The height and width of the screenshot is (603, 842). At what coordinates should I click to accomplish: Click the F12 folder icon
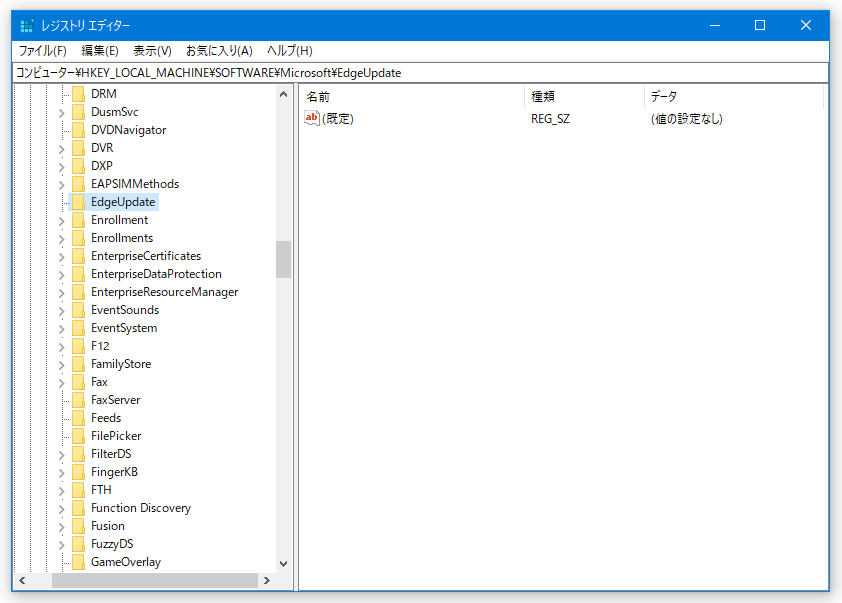point(78,346)
